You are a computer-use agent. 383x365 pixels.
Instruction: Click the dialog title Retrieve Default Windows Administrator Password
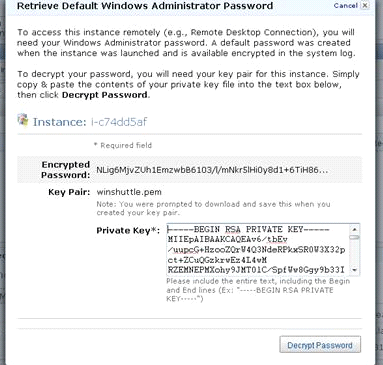[145, 6]
